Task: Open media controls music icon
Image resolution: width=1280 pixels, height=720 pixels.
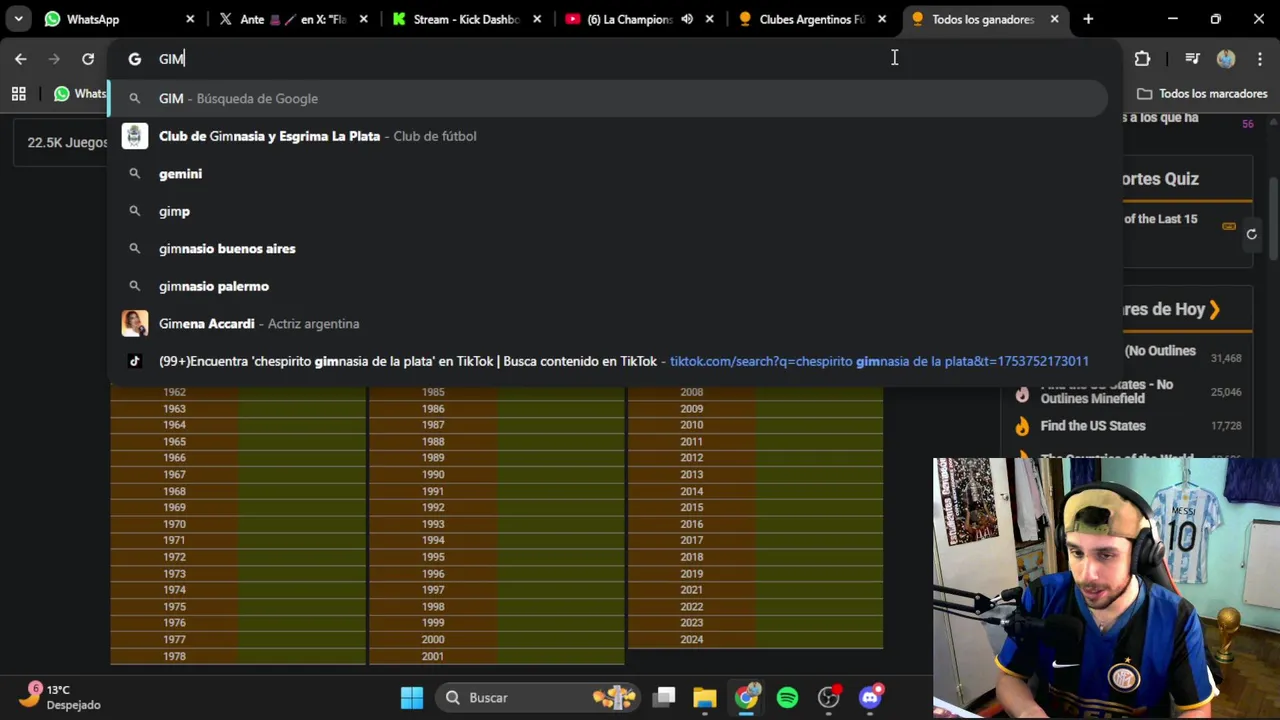Action: 1192,59
